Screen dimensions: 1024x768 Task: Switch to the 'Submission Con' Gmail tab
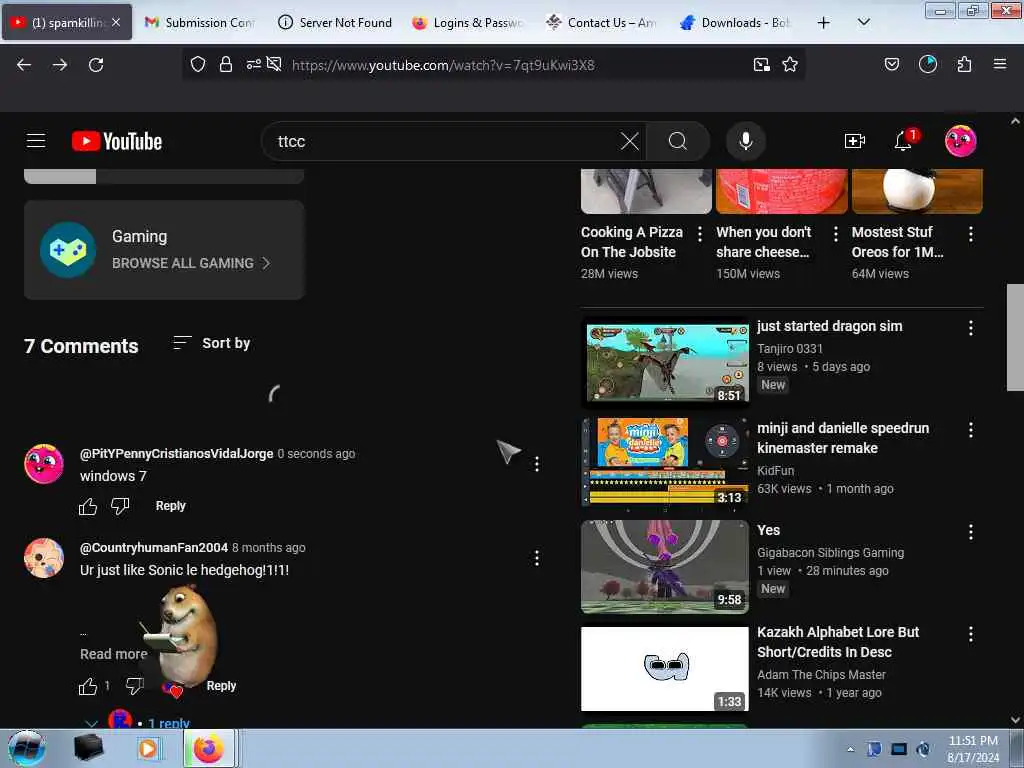200,22
